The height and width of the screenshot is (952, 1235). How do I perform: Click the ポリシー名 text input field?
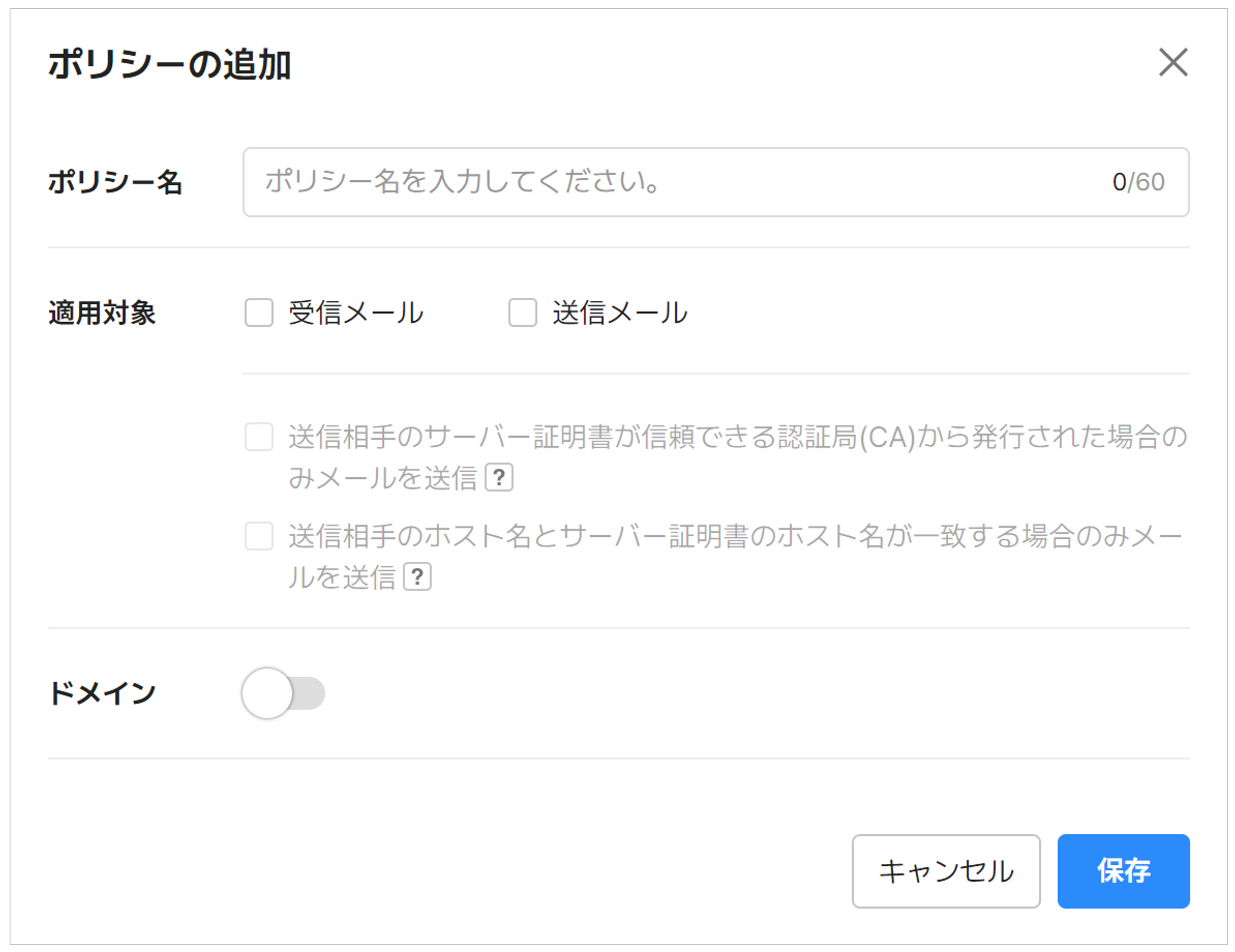(x=679, y=182)
